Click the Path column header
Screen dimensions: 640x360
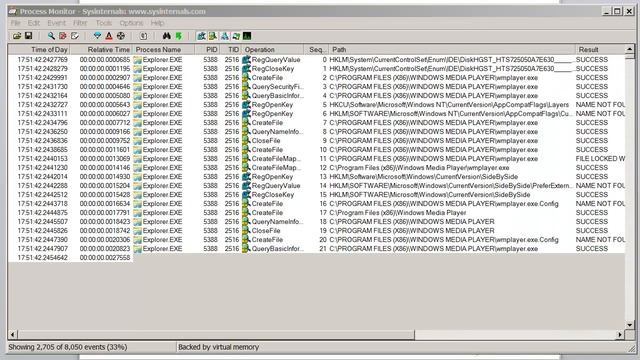452,49
